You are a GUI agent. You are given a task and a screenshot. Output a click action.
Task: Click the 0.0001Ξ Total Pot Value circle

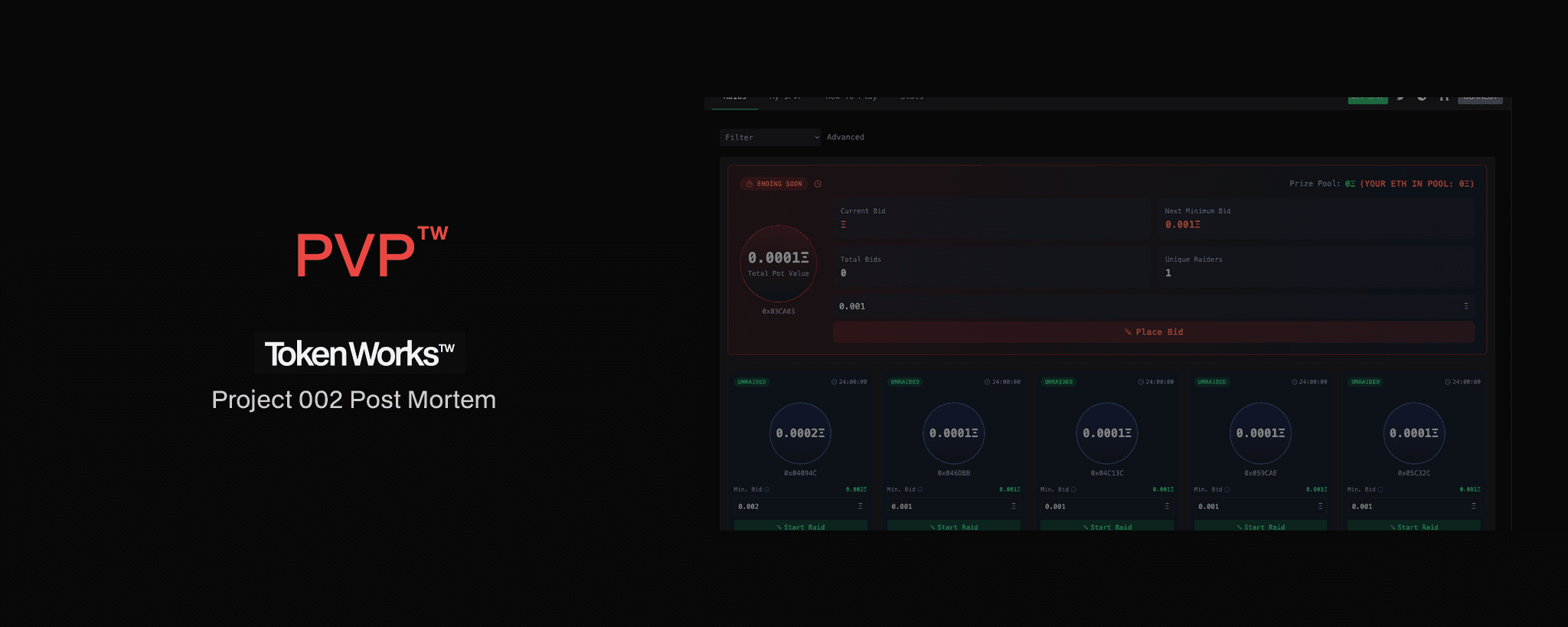coord(778,263)
